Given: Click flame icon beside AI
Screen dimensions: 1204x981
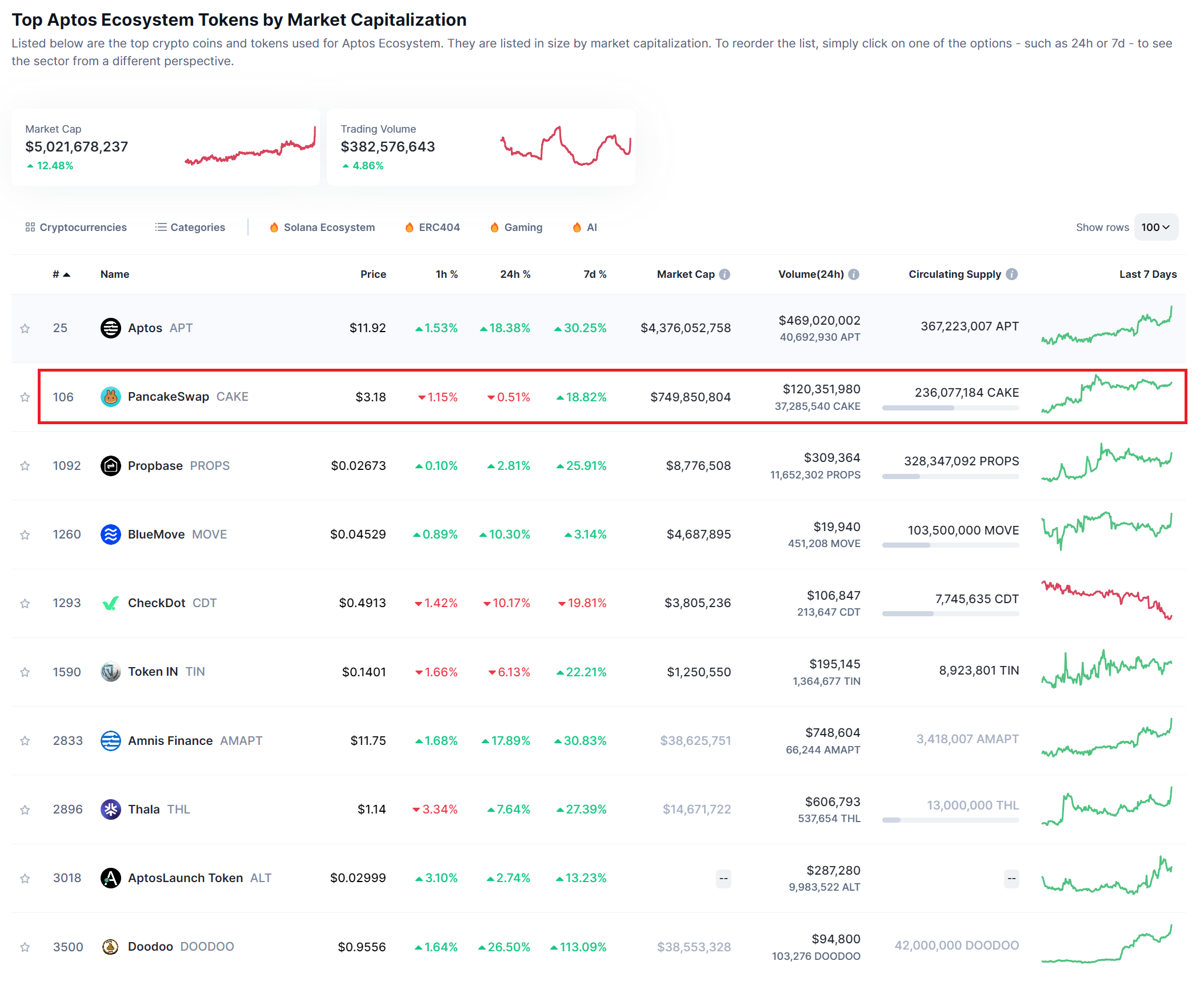Looking at the screenshot, I should [577, 228].
